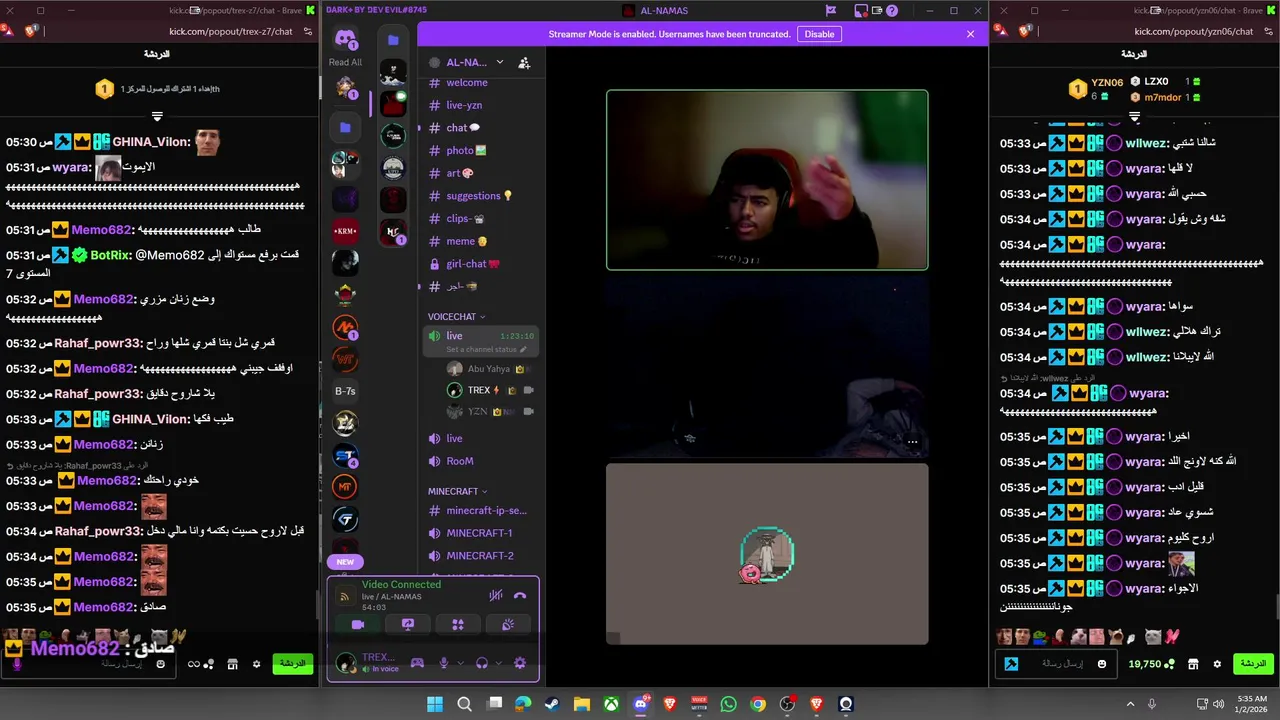Click the 19,750 channel points balance

tap(1152, 664)
